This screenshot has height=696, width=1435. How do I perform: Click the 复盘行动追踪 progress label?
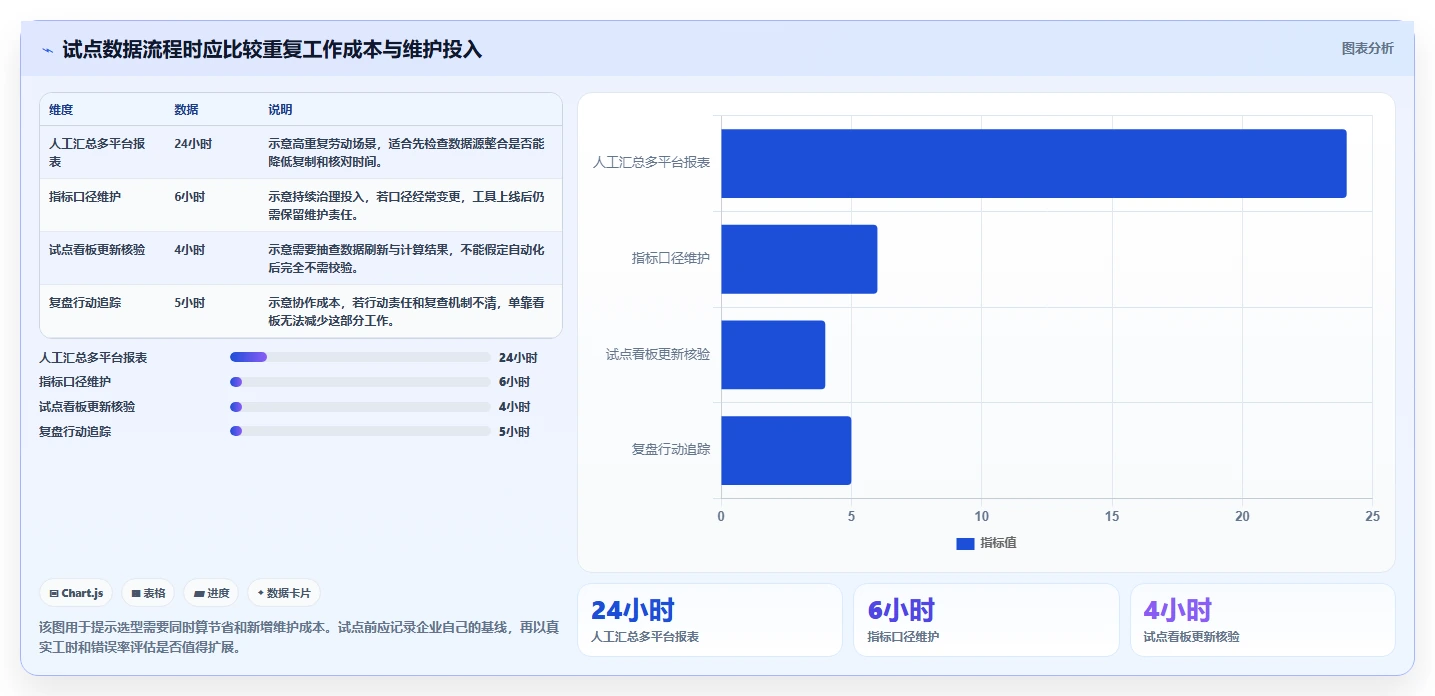point(75,431)
